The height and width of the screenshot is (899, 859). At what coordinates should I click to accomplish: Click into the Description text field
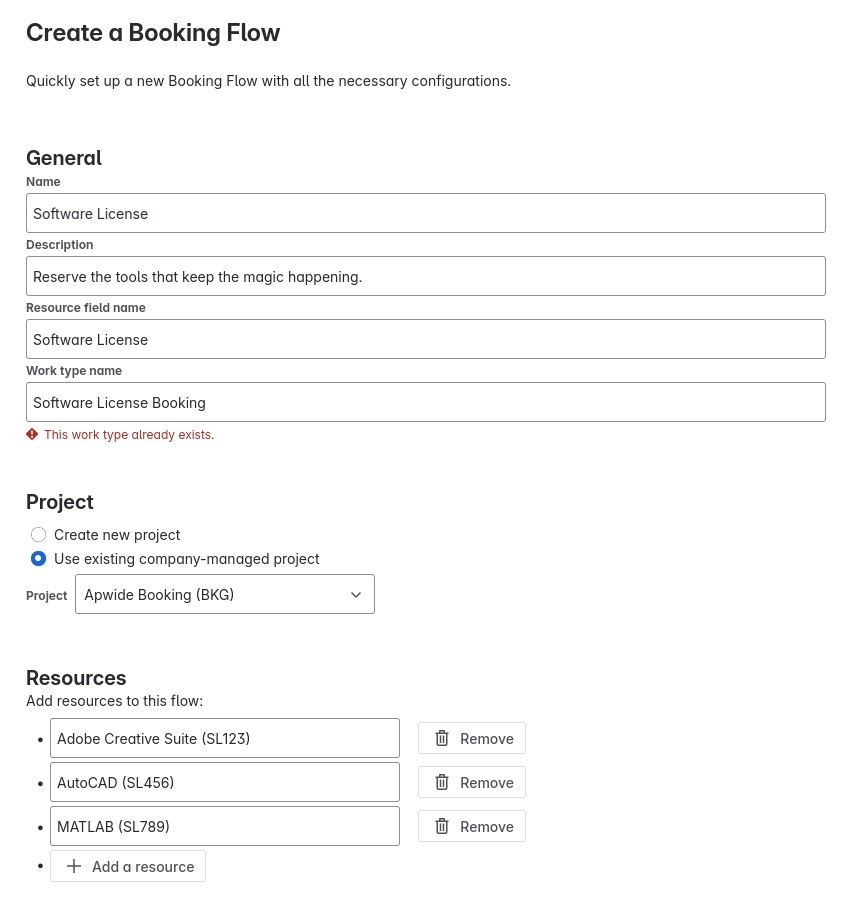(x=426, y=277)
